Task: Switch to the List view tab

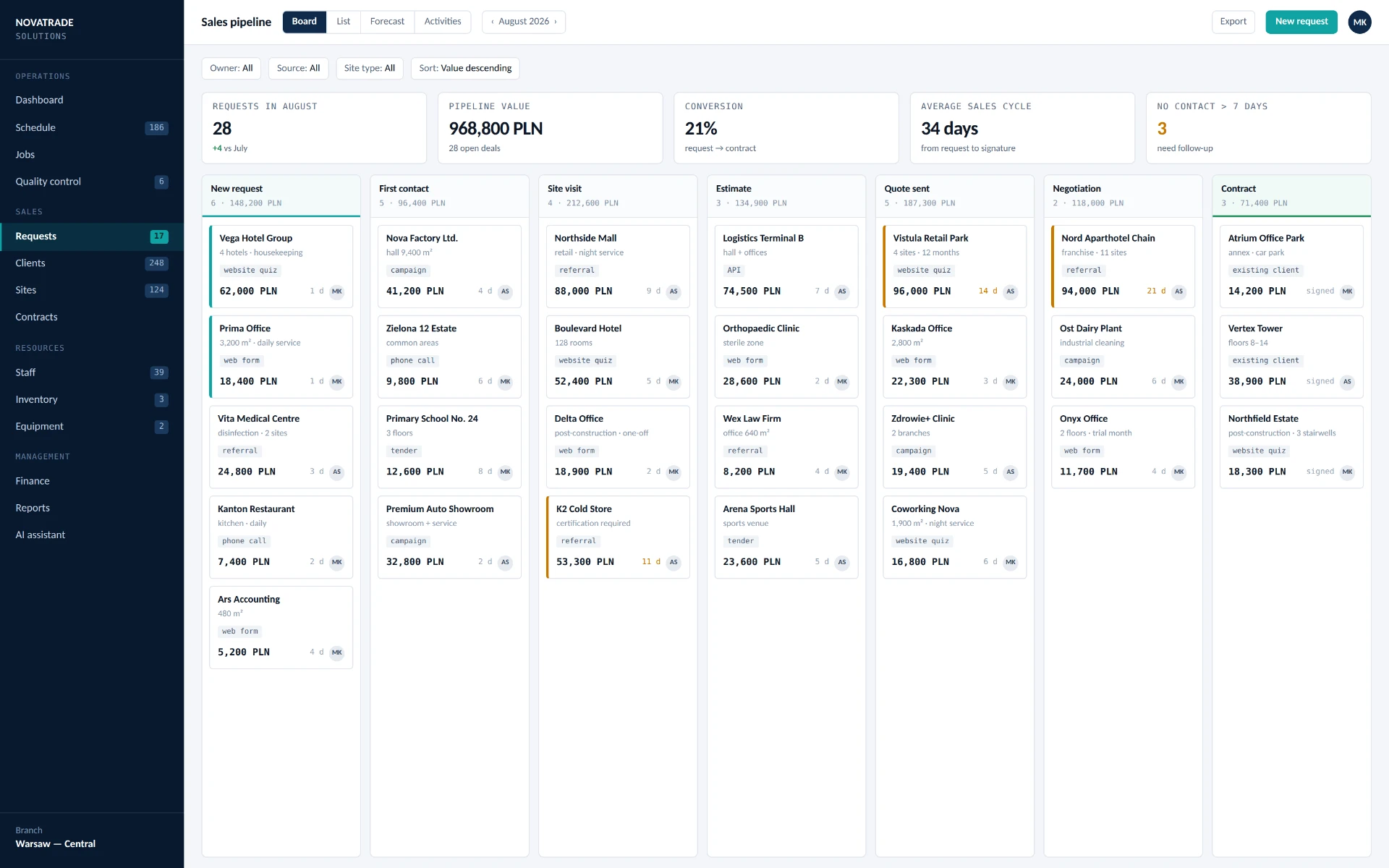Action: [344, 22]
